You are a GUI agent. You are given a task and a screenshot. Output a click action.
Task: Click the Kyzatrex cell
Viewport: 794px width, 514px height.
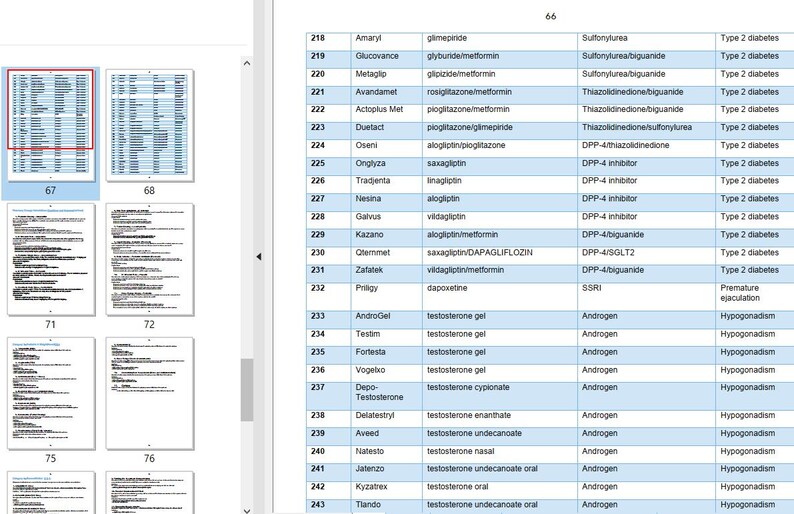click(386, 490)
